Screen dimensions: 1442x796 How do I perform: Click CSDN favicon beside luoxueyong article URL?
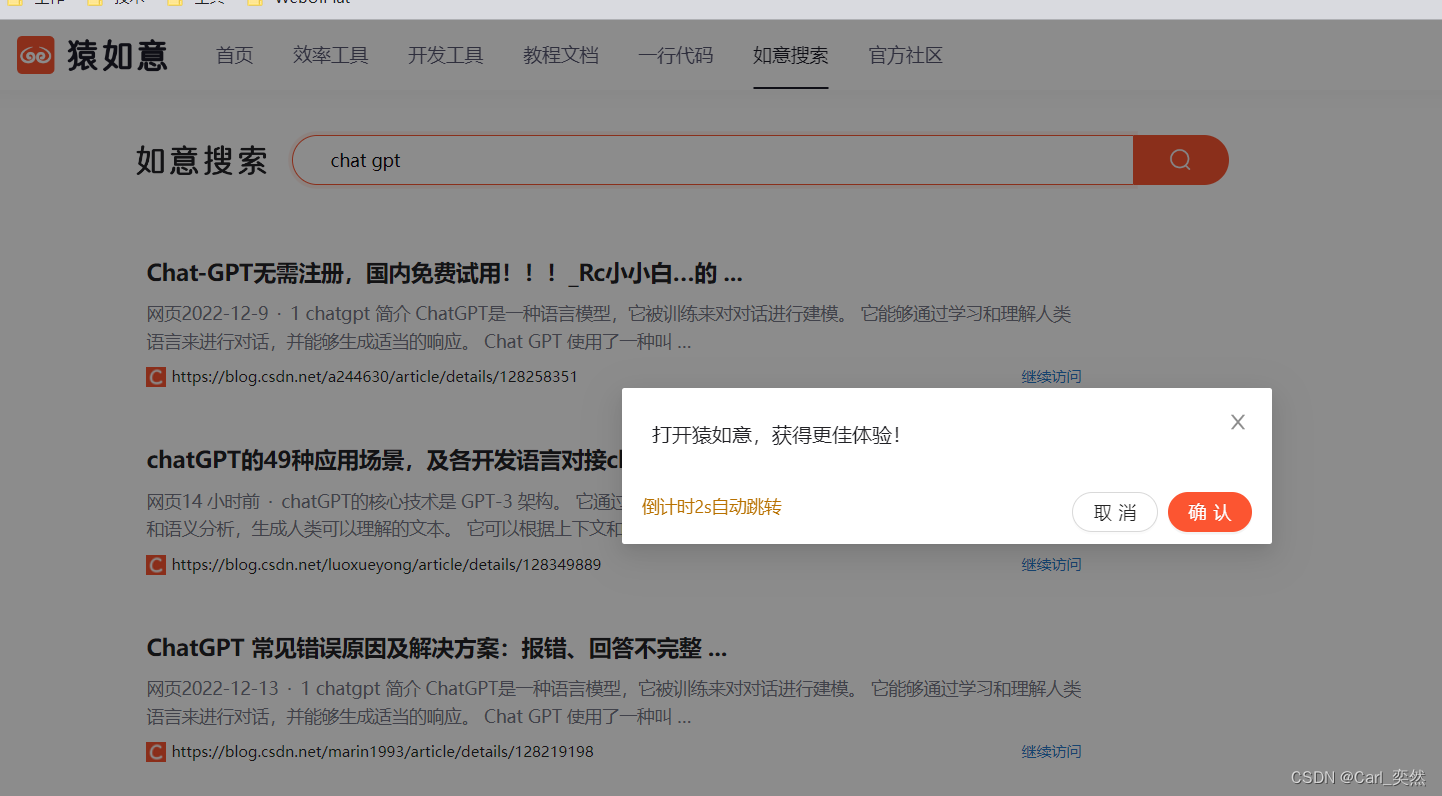pos(156,565)
